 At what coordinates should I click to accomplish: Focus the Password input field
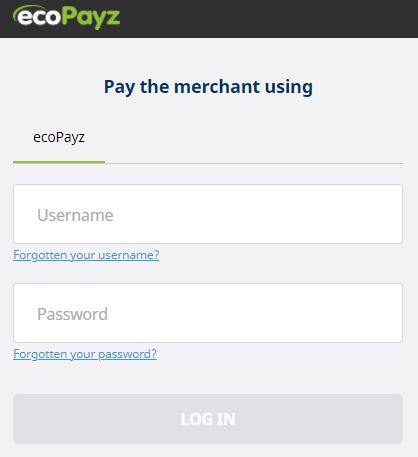(x=208, y=313)
